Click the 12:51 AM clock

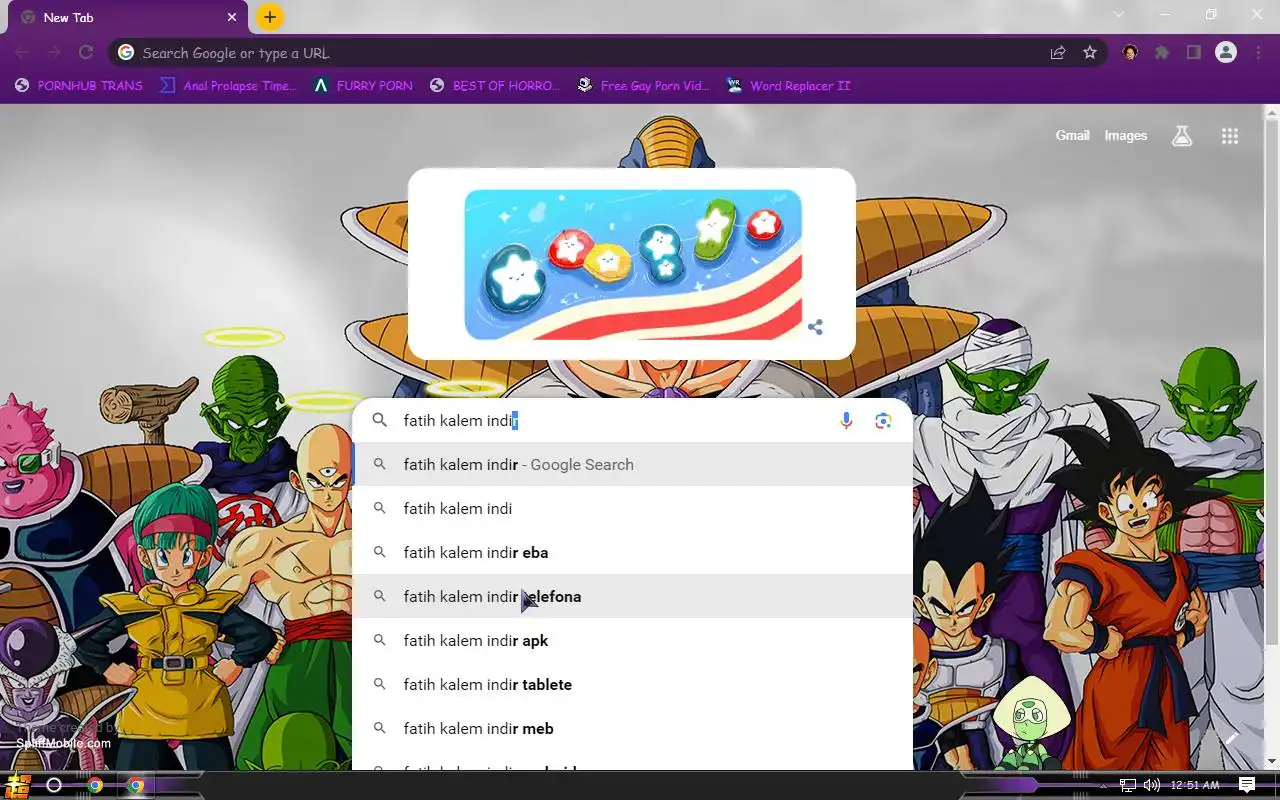pyautogui.click(x=1195, y=785)
